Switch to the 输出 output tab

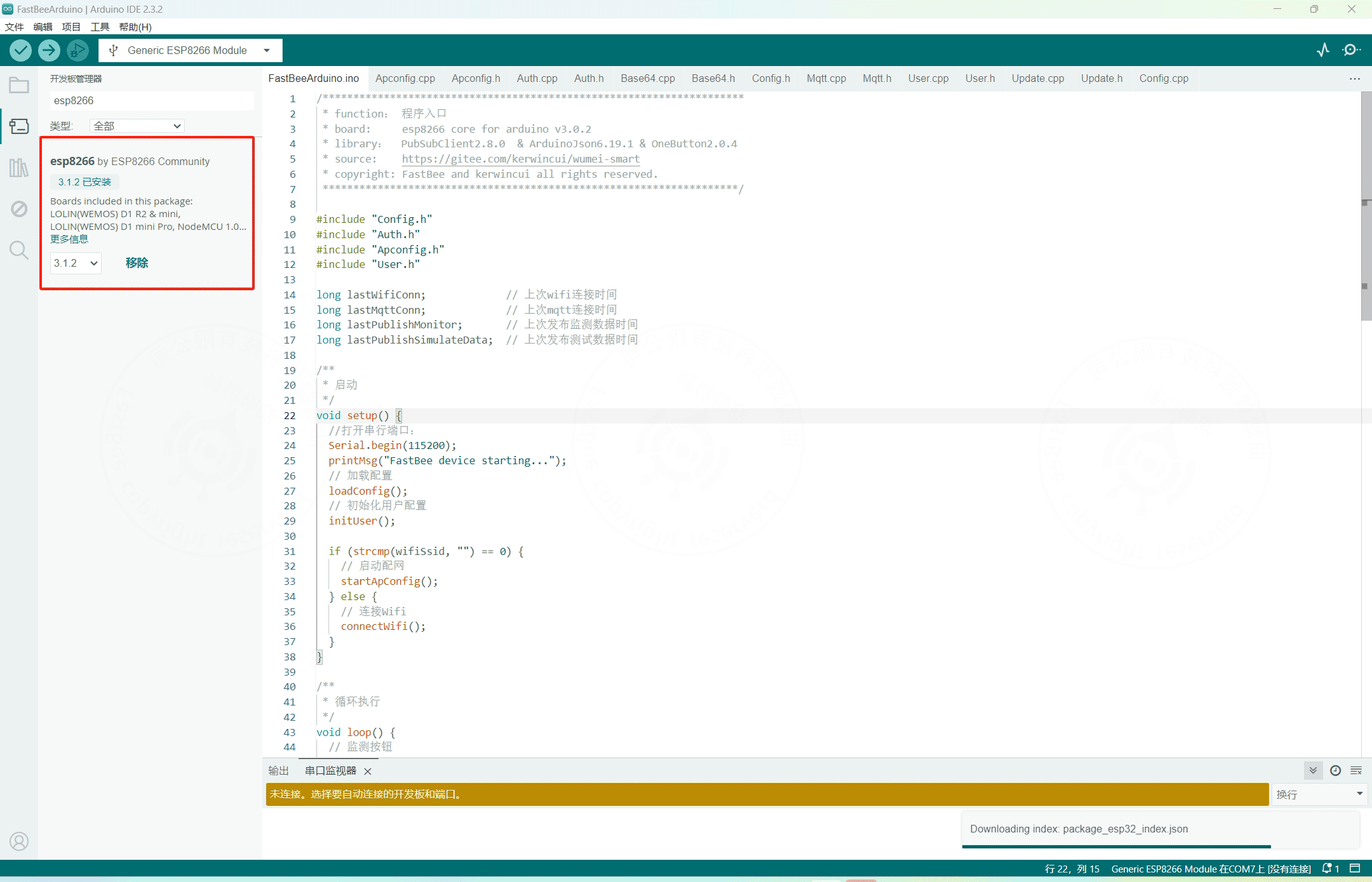pos(278,770)
